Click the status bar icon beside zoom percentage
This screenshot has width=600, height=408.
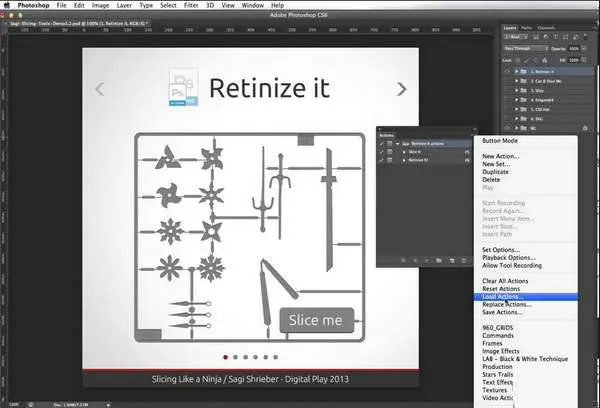point(31,405)
